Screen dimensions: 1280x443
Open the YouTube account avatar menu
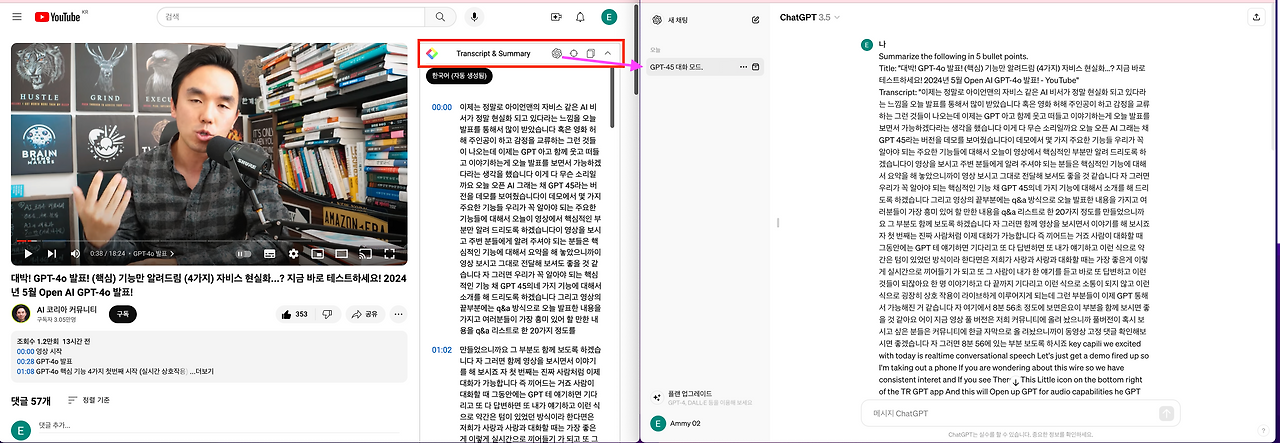(x=609, y=17)
